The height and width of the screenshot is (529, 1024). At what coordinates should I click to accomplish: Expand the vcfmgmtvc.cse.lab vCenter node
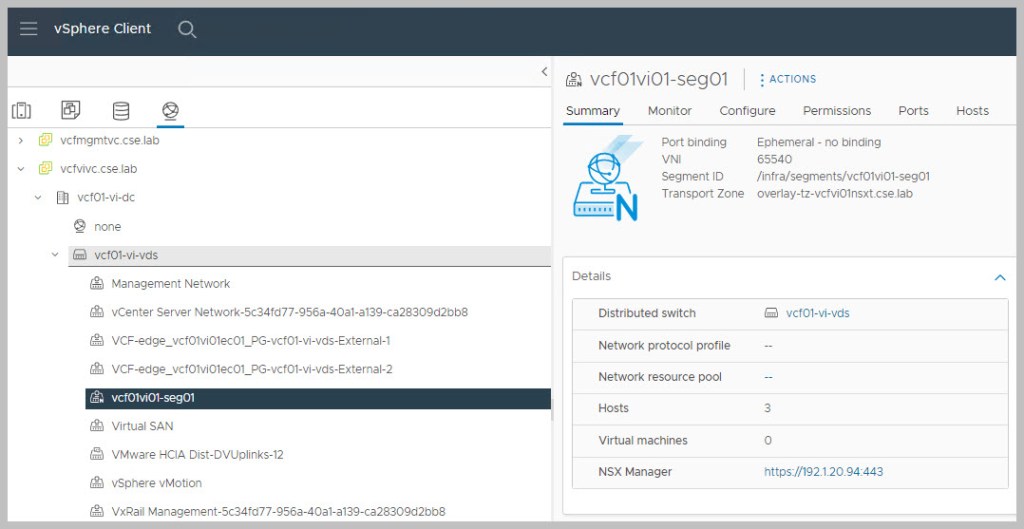click(x=21, y=141)
